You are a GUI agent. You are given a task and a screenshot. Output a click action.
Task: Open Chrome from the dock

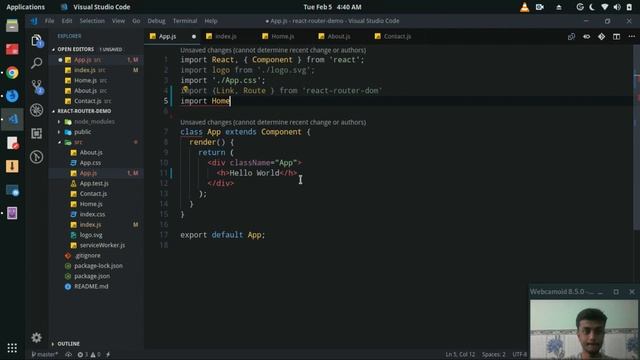click(12, 73)
